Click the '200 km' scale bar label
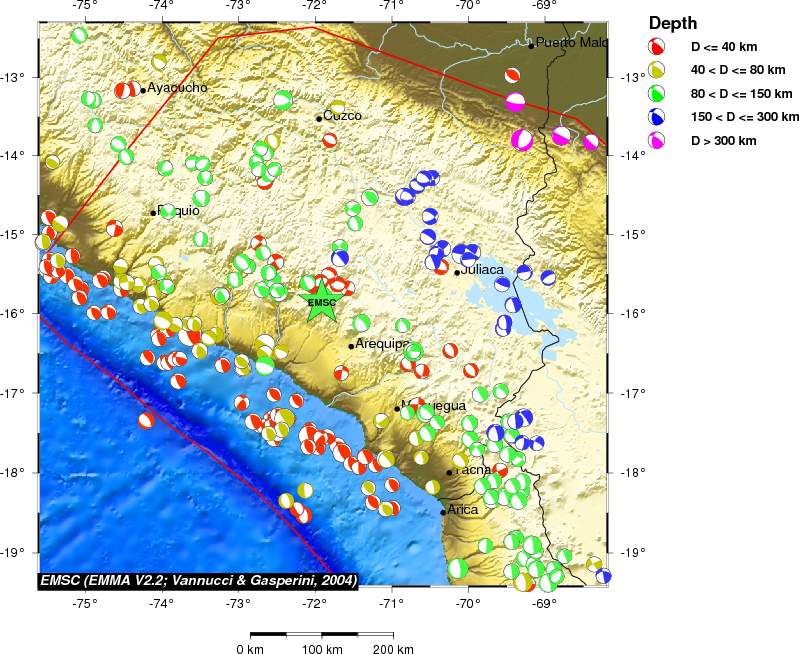 click(393, 649)
